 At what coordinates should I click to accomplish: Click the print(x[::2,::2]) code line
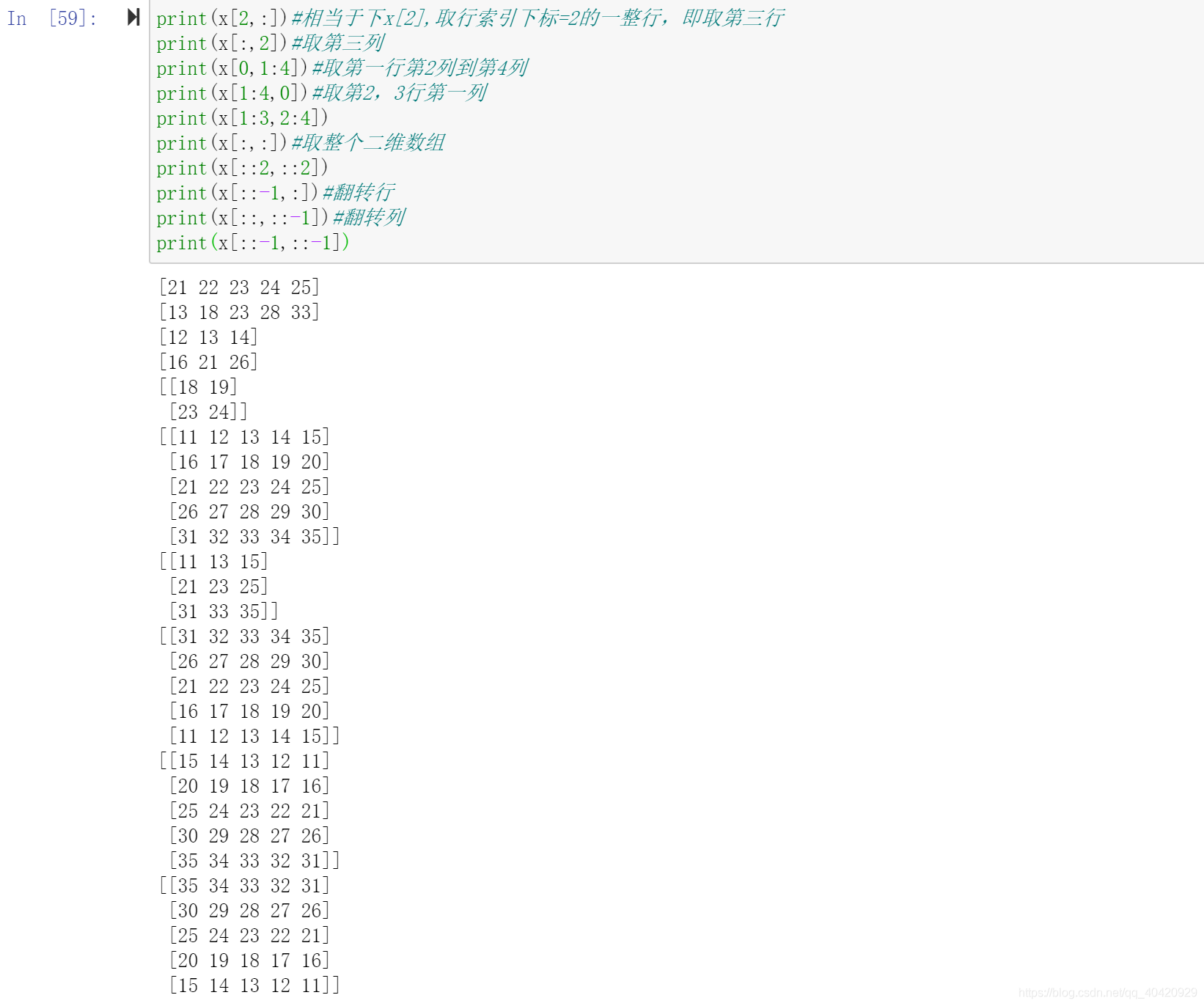point(242,168)
